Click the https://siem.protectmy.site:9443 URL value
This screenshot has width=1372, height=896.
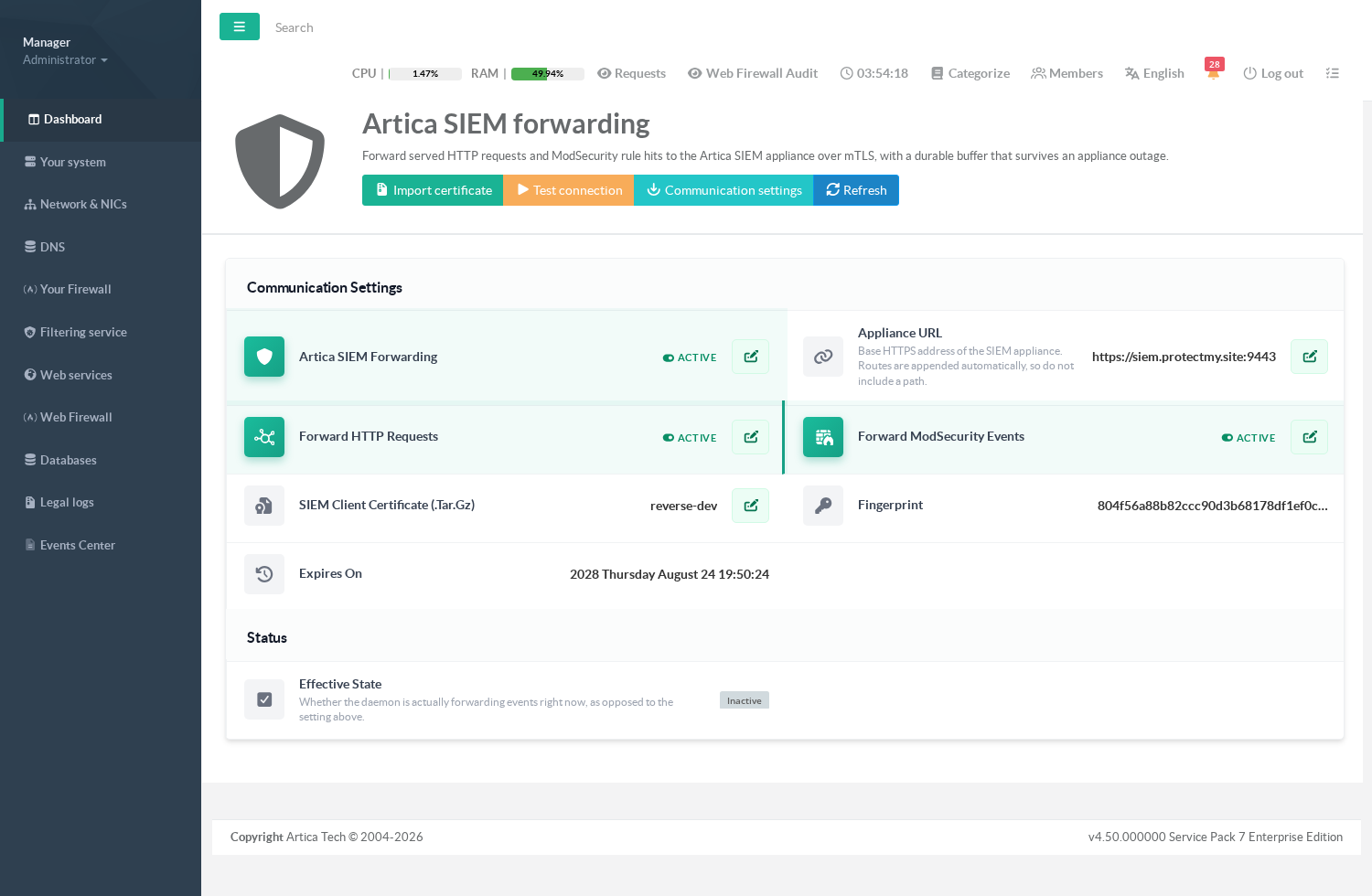click(1184, 357)
